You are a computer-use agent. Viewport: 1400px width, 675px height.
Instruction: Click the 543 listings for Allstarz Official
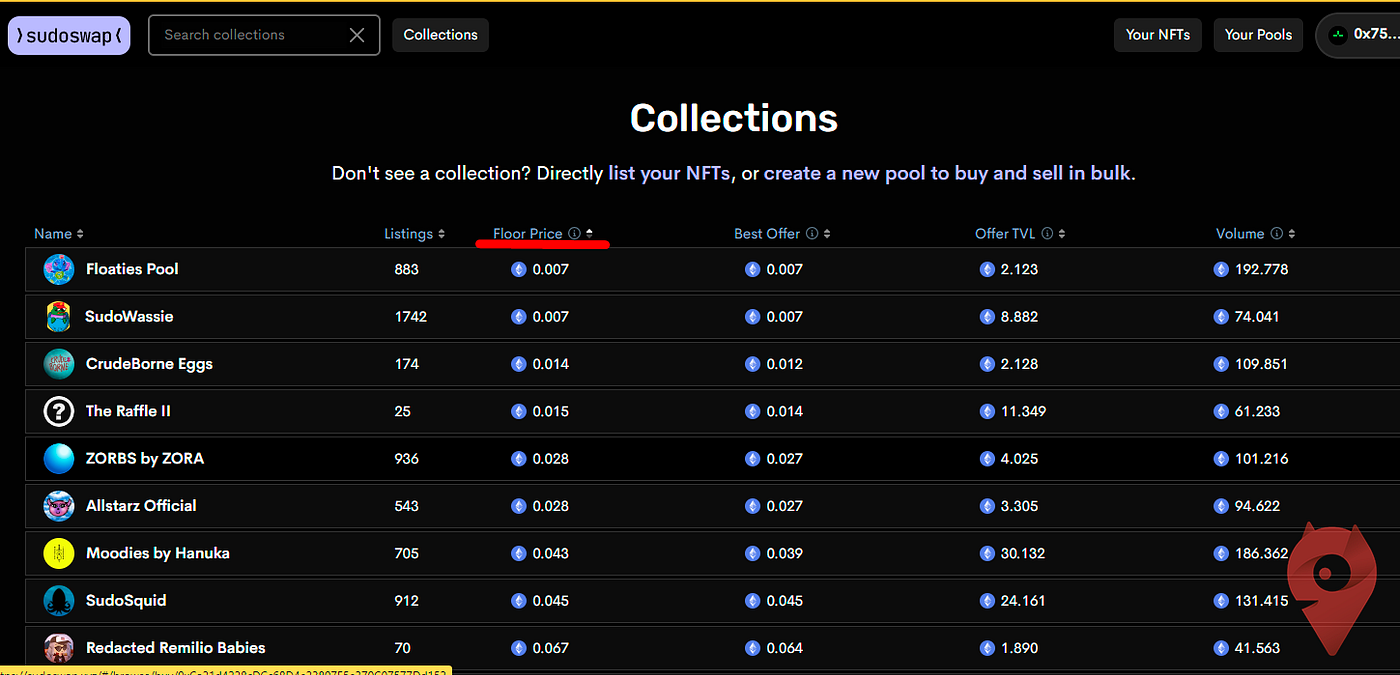point(407,506)
